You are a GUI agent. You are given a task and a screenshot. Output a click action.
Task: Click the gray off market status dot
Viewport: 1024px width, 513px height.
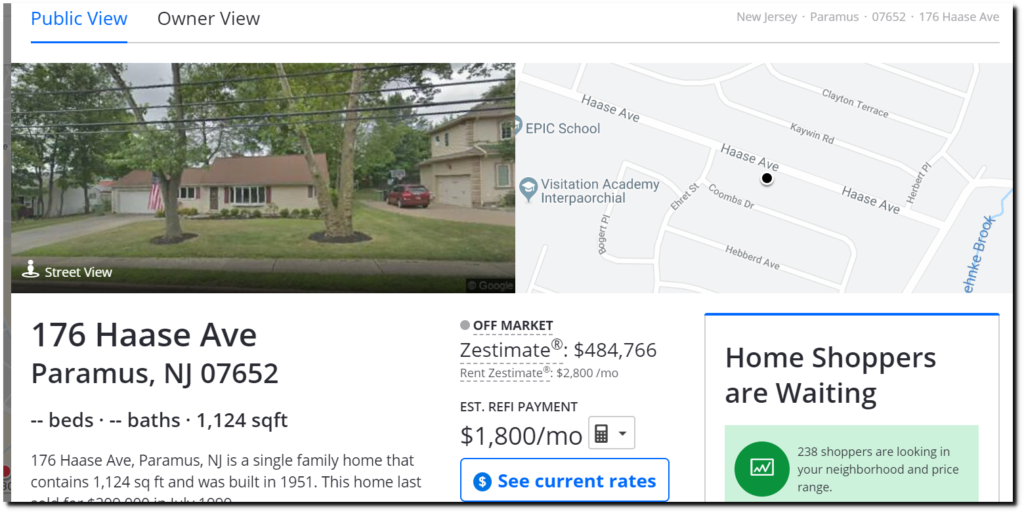(465, 325)
